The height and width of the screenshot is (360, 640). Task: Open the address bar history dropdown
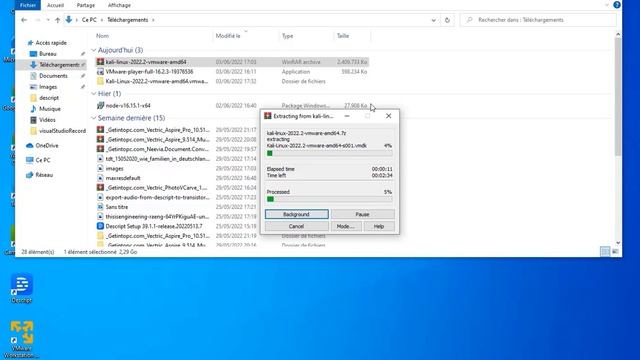pyautogui.click(x=433, y=20)
